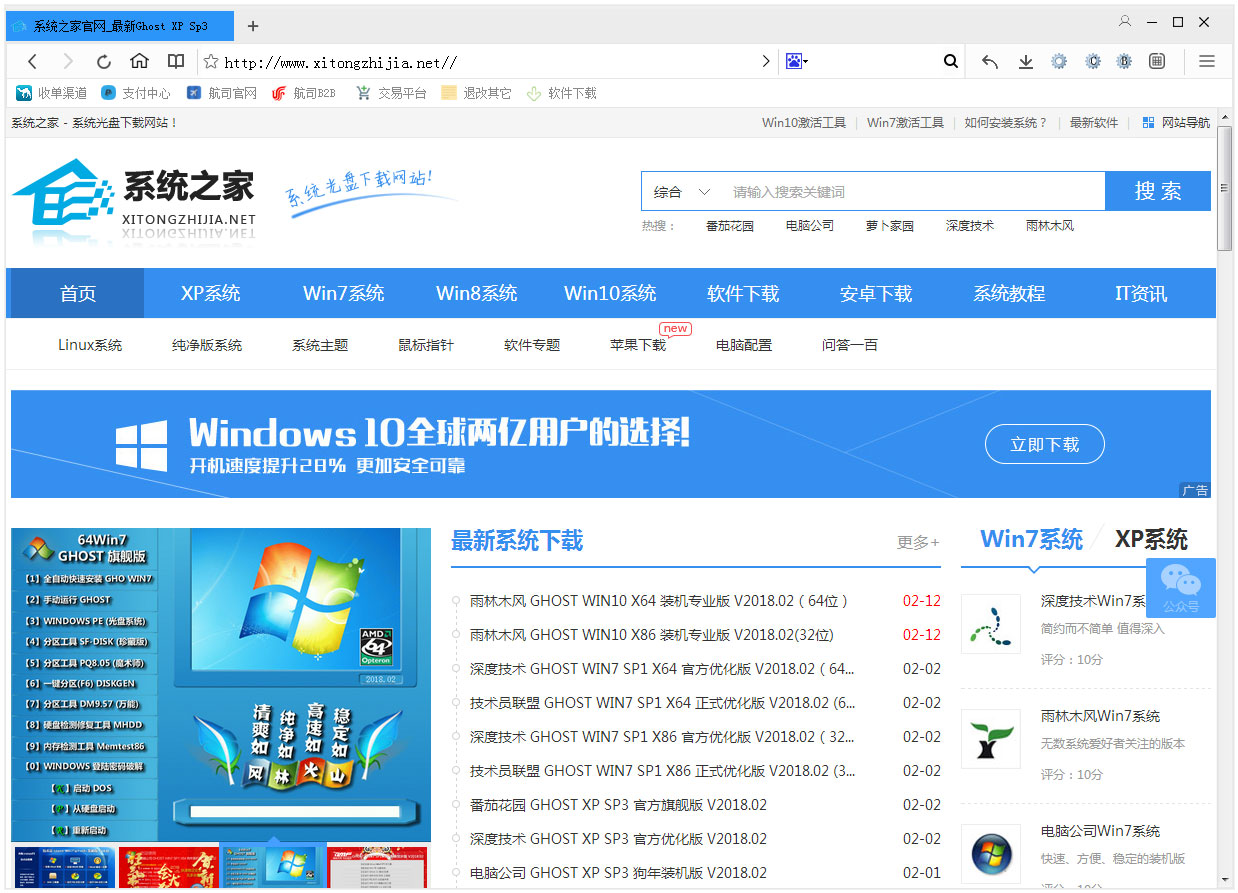Open the downloads arrow icon in toolbar
Viewport: 1238px width, 893px height.
tap(1025, 62)
